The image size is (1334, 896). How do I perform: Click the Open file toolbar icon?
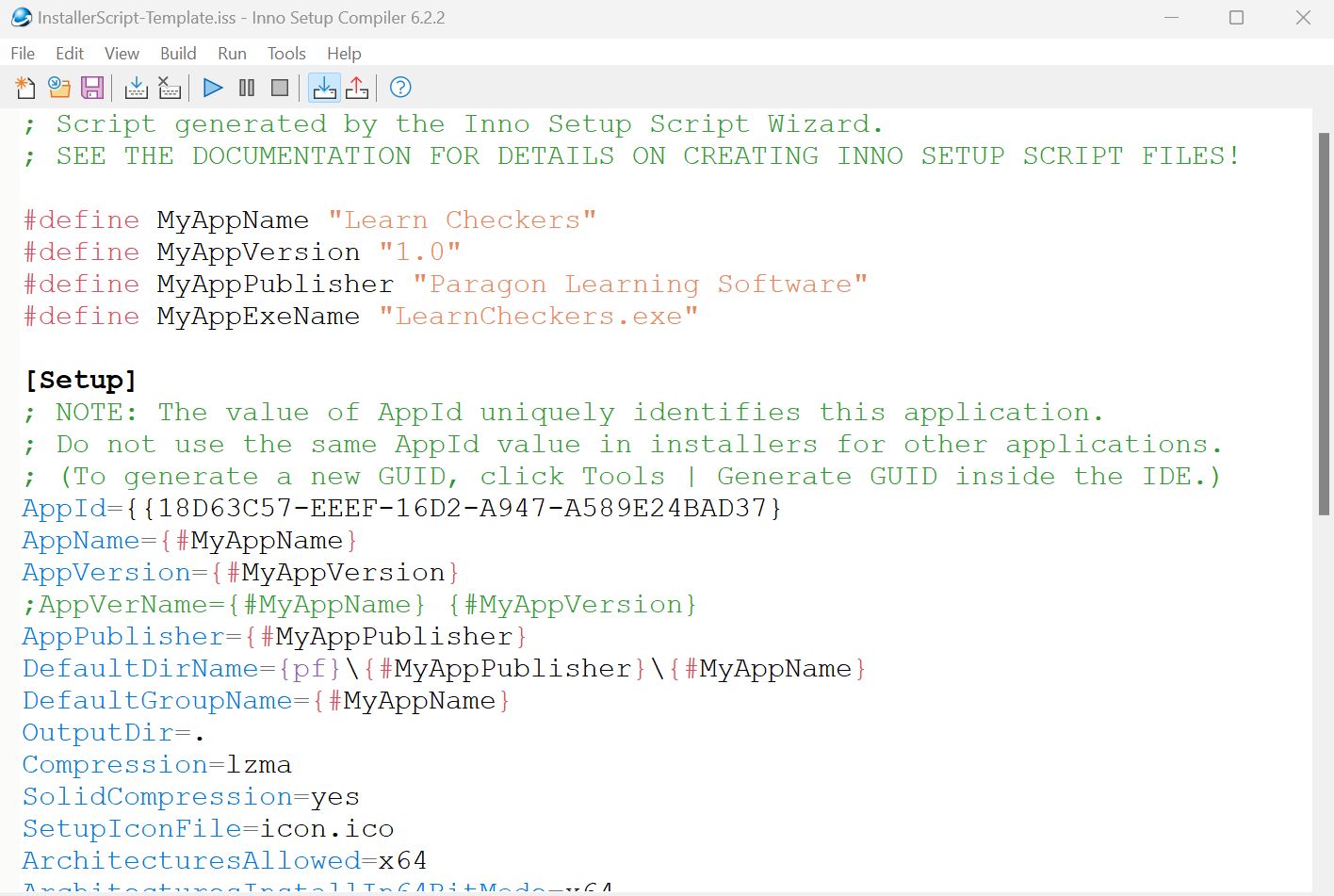[59, 88]
